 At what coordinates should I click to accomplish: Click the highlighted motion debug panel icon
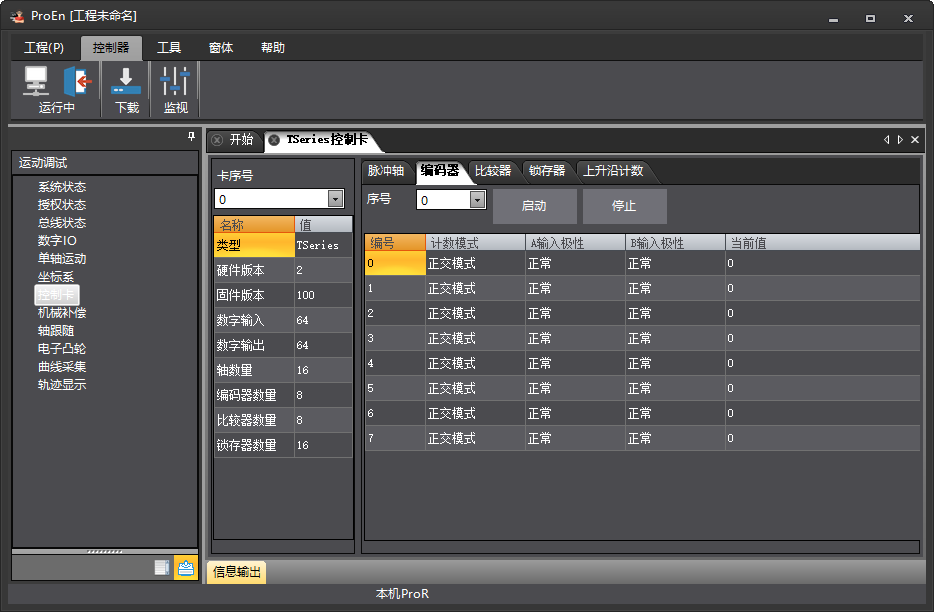(x=186, y=567)
